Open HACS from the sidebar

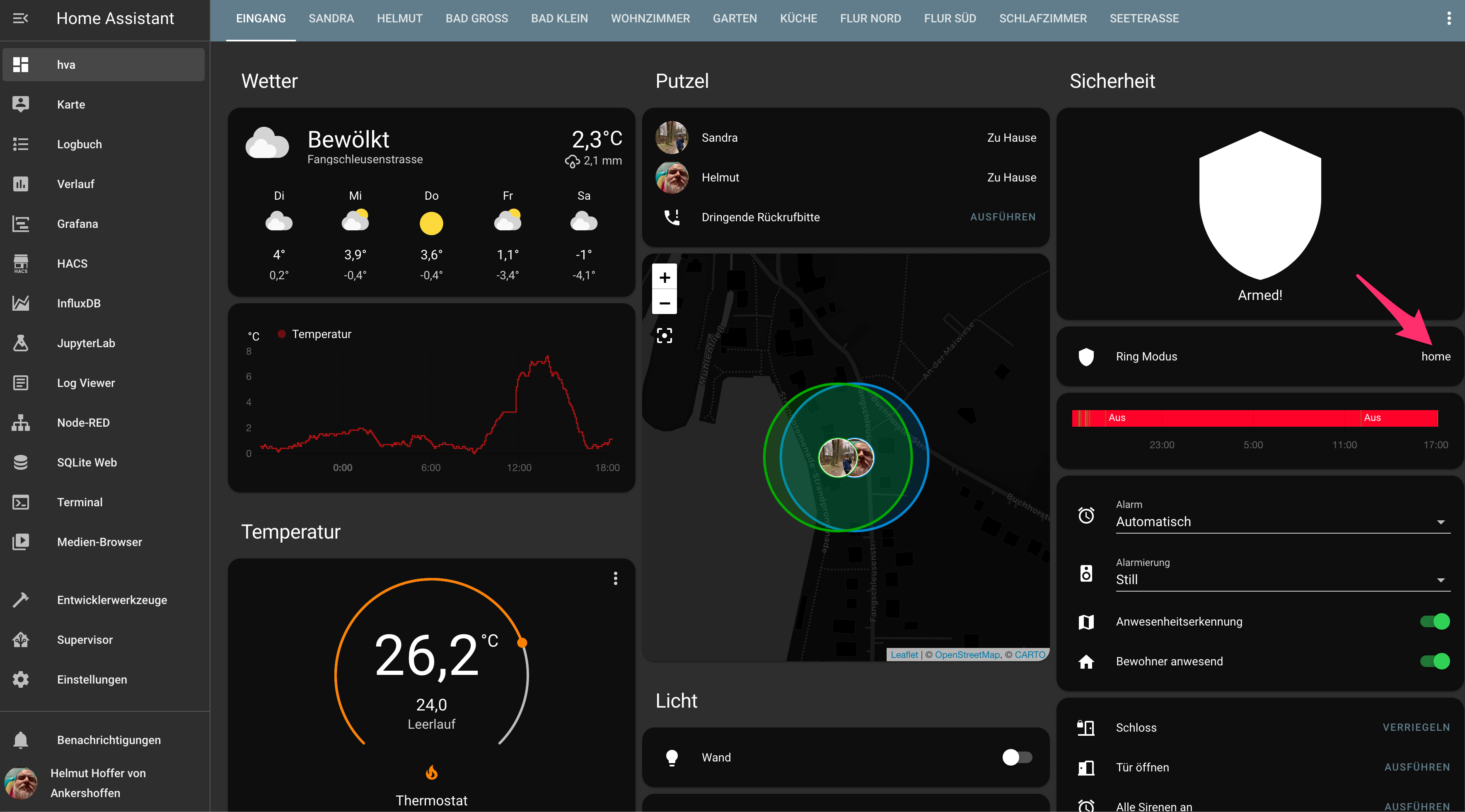72,263
